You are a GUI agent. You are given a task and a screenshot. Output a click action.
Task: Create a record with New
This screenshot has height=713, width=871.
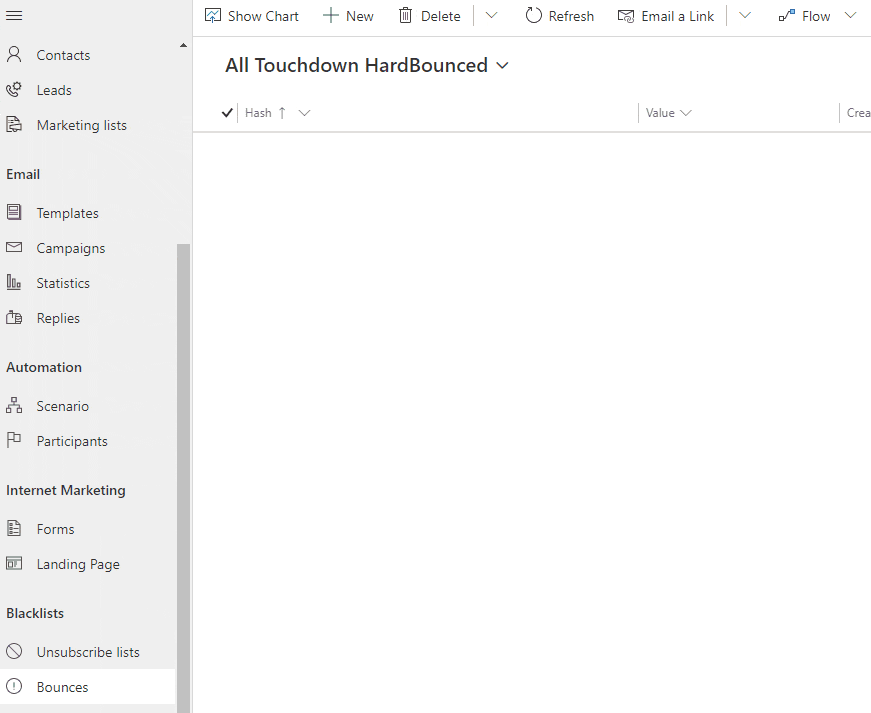[x=347, y=15]
